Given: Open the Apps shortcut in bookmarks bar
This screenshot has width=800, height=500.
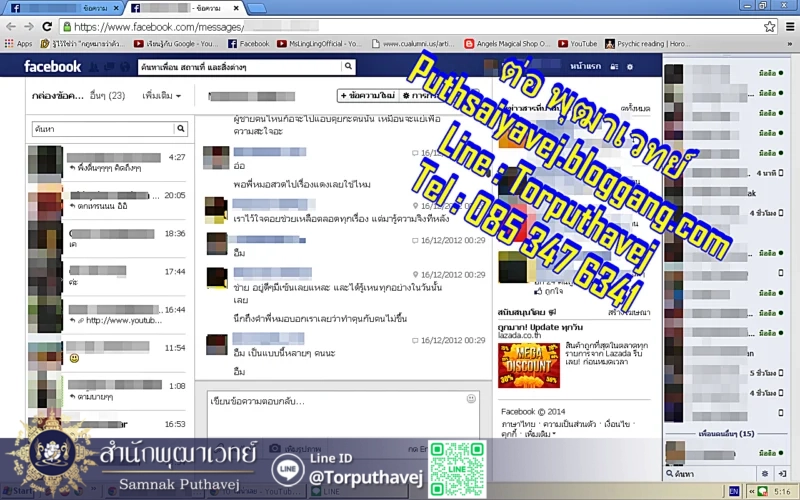Looking at the screenshot, I should [18, 44].
